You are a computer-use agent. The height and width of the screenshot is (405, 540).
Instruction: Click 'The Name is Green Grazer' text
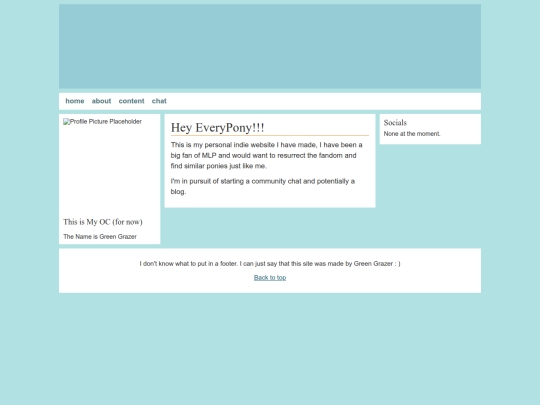click(x=100, y=237)
